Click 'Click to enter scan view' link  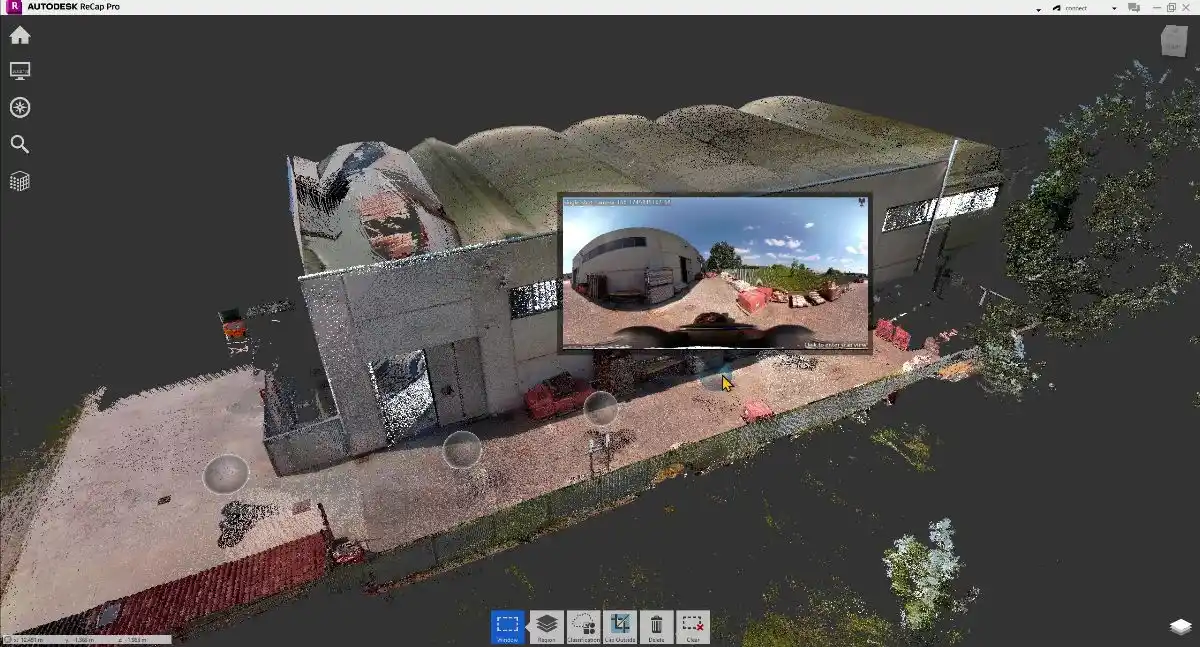point(835,345)
